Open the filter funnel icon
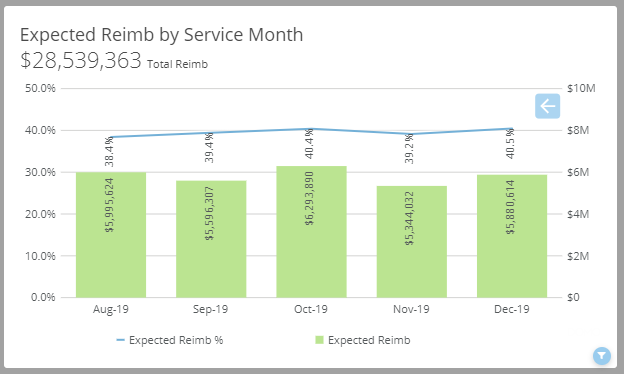This screenshot has height=374, width=624. [x=602, y=356]
